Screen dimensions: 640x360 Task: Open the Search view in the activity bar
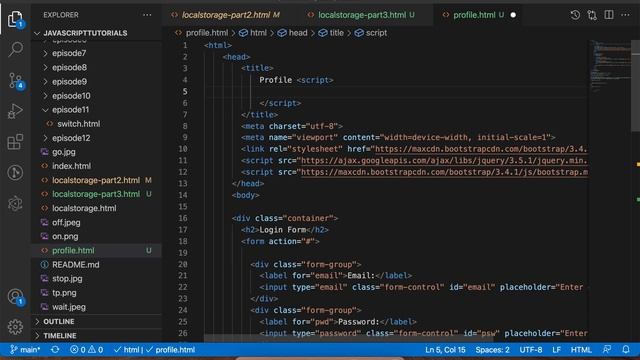pos(15,49)
